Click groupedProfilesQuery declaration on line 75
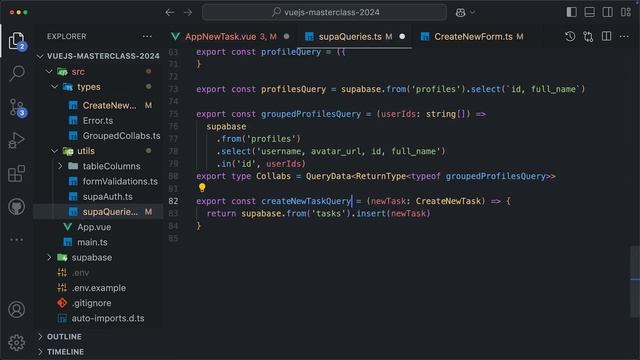The image size is (640, 360). 311,114
